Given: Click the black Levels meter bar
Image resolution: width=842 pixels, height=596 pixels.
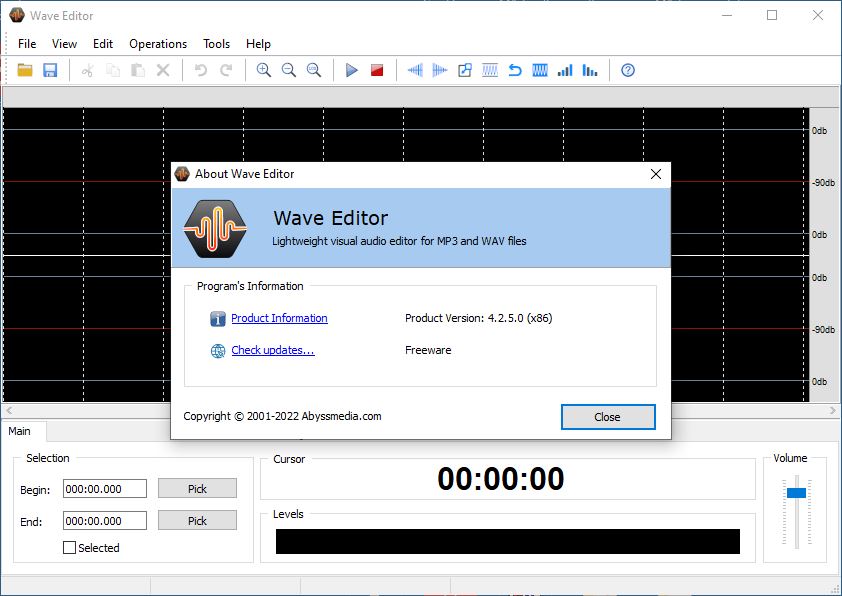Looking at the screenshot, I should (507, 541).
